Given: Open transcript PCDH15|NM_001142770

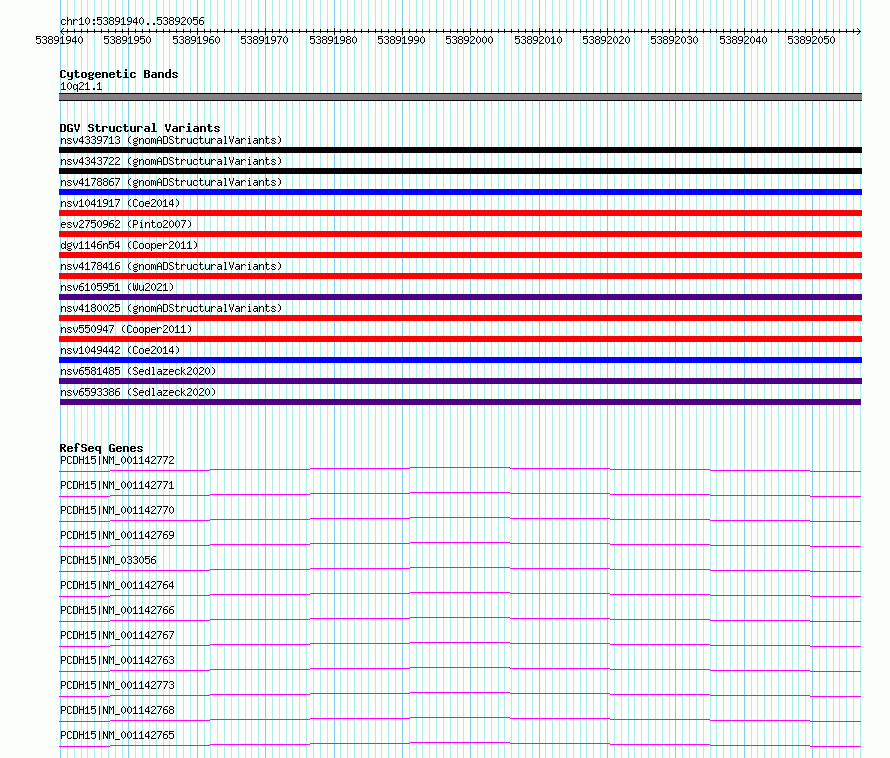Looking at the screenshot, I should [x=117, y=510].
